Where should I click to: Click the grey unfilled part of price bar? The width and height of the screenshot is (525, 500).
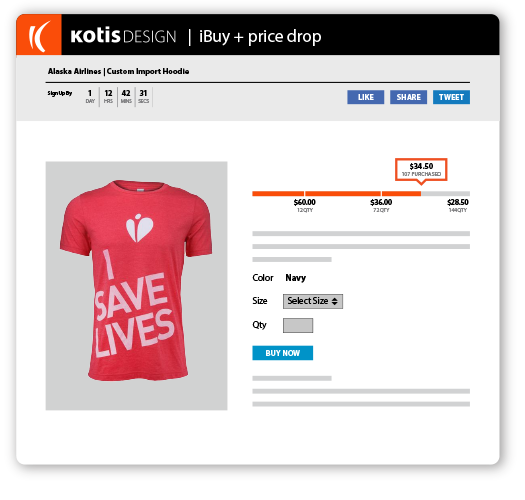(x=446, y=194)
